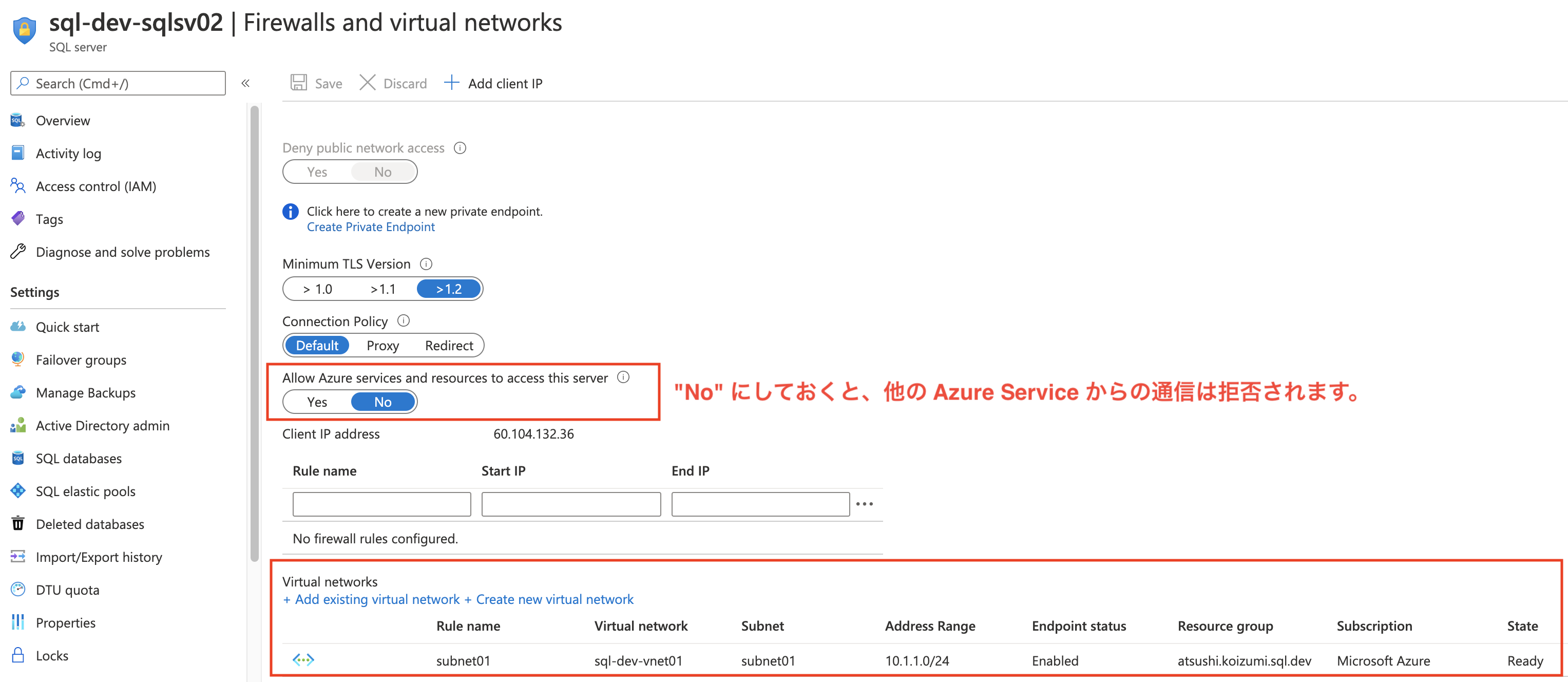Viewport: 1568px width, 682px height.
Task: Collapse the left sidebar with the chevron
Action: pyautogui.click(x=245, y=83)
